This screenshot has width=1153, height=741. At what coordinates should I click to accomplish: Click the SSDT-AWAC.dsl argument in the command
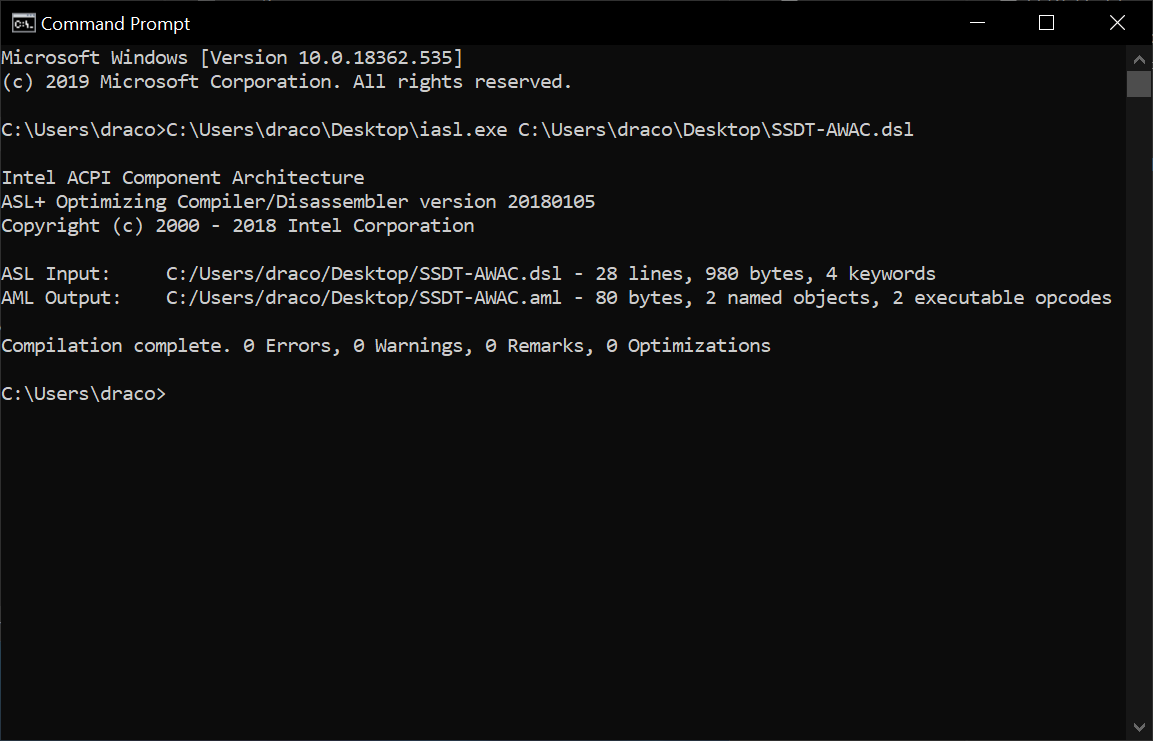pos(716,130)
